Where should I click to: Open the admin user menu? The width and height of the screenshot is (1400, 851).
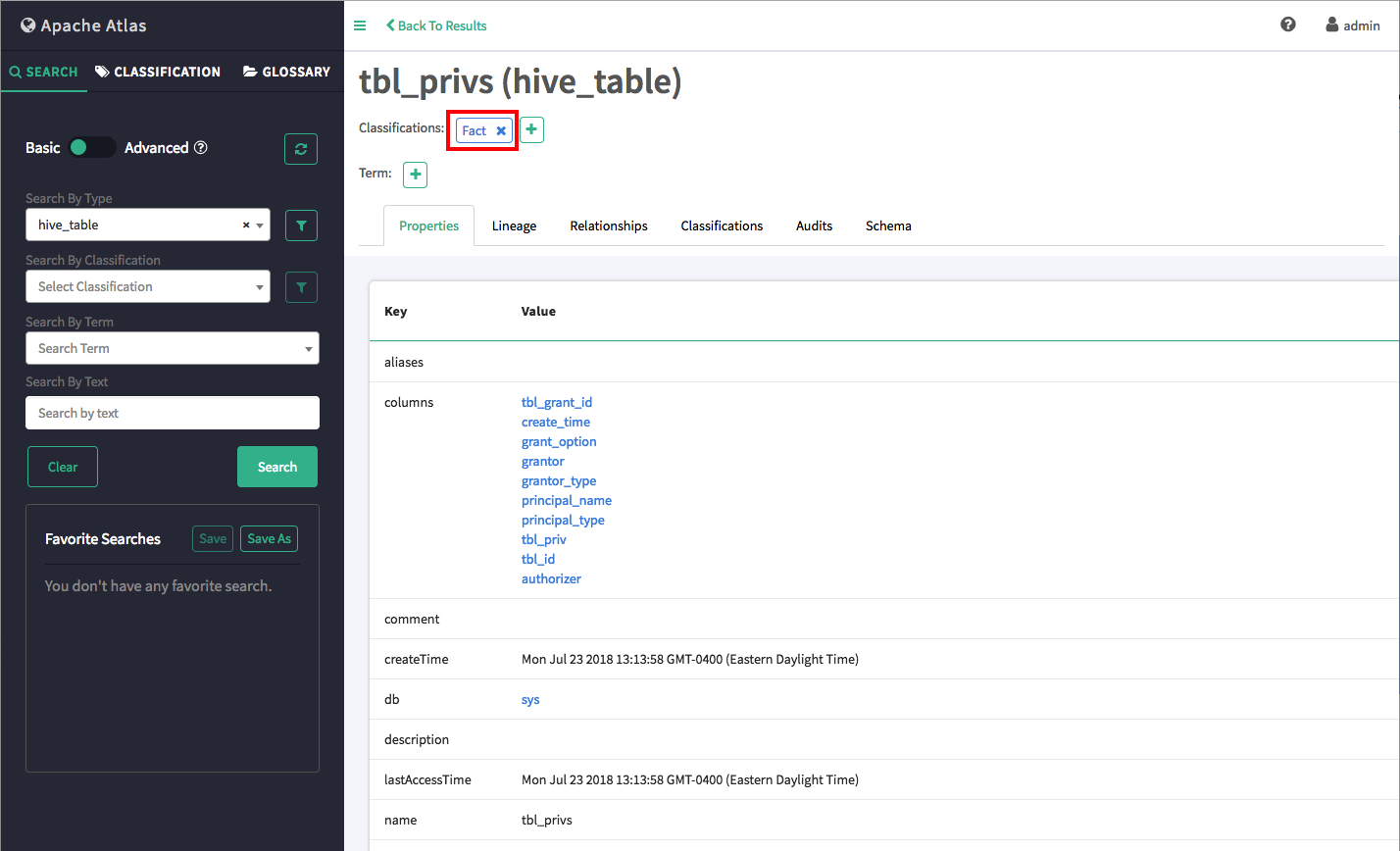pos(1353,25)
